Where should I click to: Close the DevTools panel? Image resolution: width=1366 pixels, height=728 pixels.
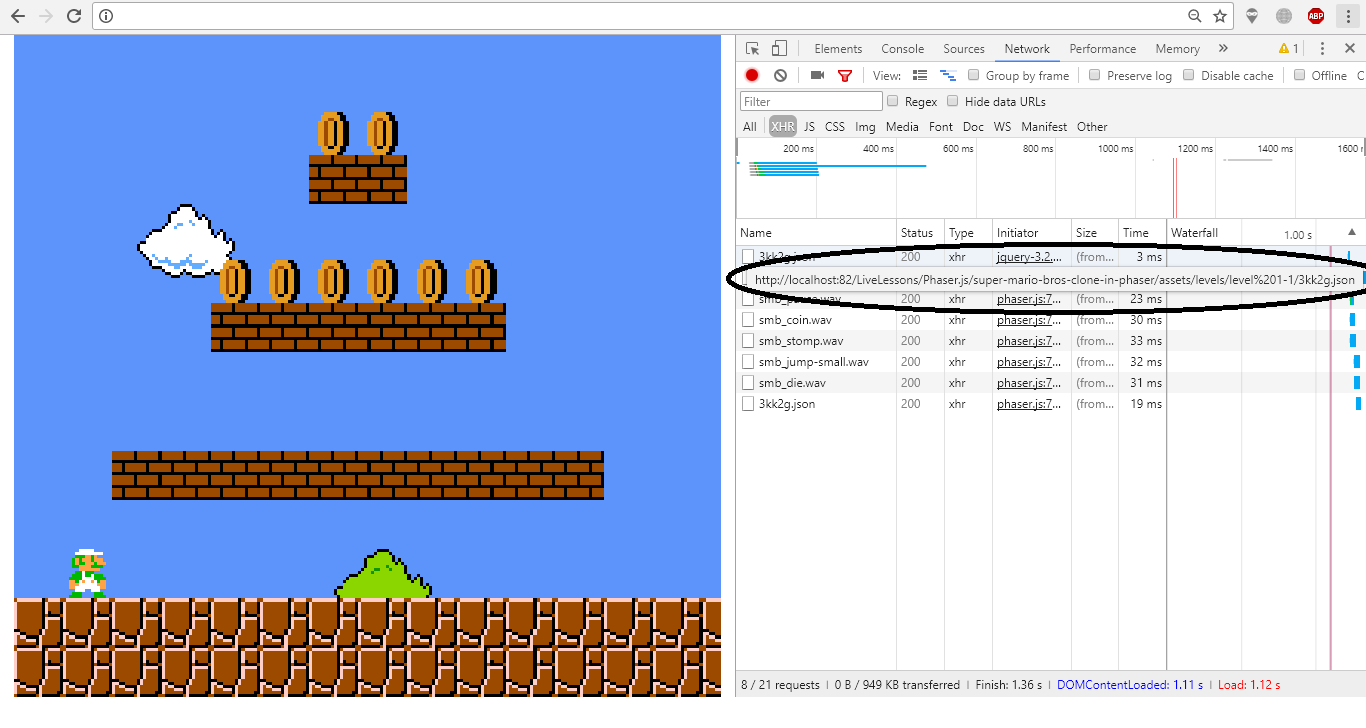click(1350, 49)
